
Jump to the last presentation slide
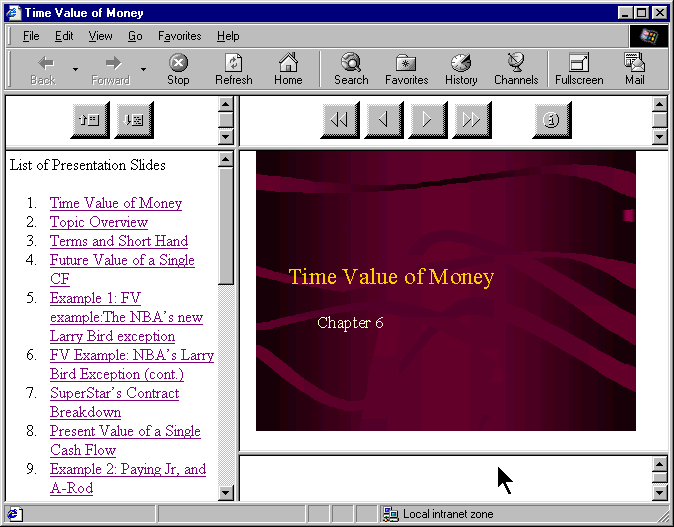point(471,120)
